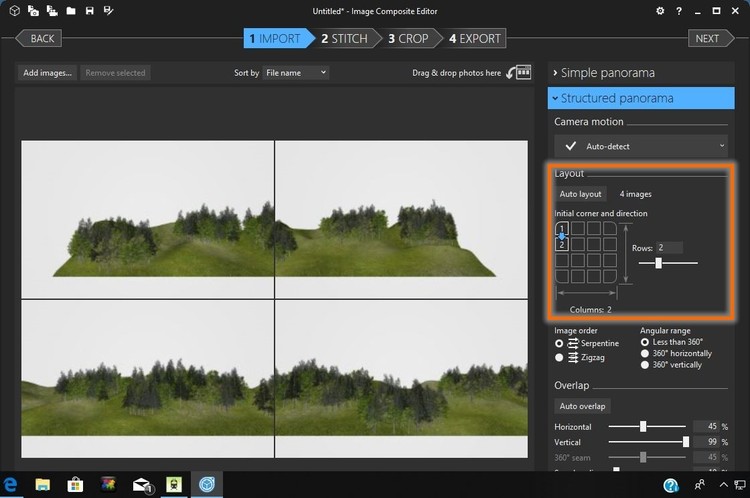
Task: Click the New Panorama cube icon
Action: coord(14,11)
